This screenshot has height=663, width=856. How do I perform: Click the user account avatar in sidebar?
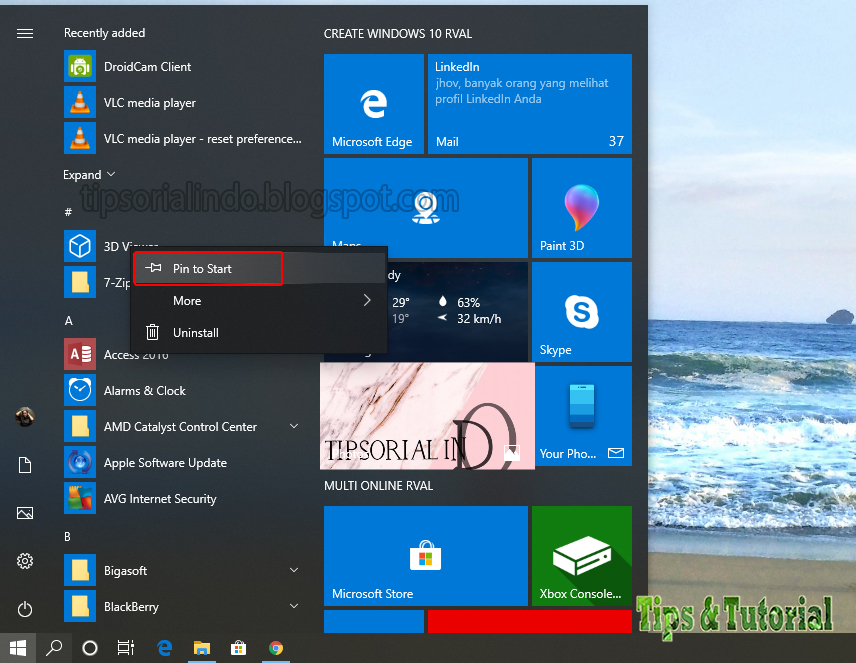[x=25, y=417]
